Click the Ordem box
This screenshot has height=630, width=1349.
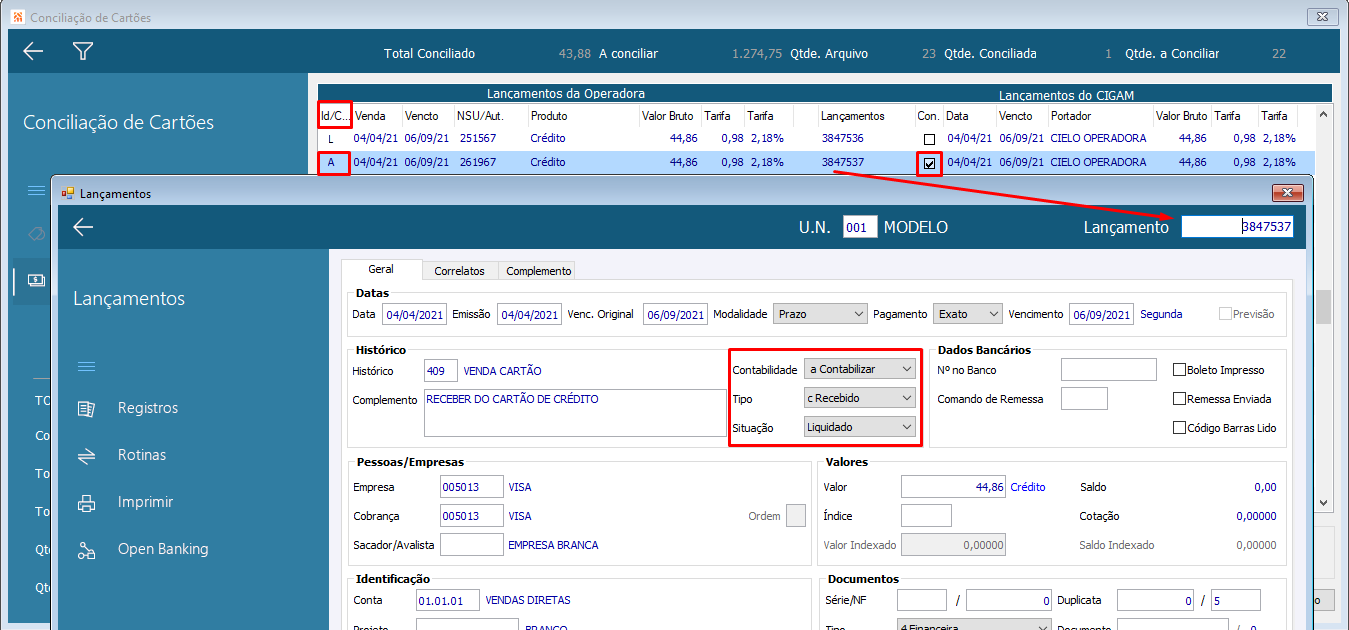click(796, 516)
